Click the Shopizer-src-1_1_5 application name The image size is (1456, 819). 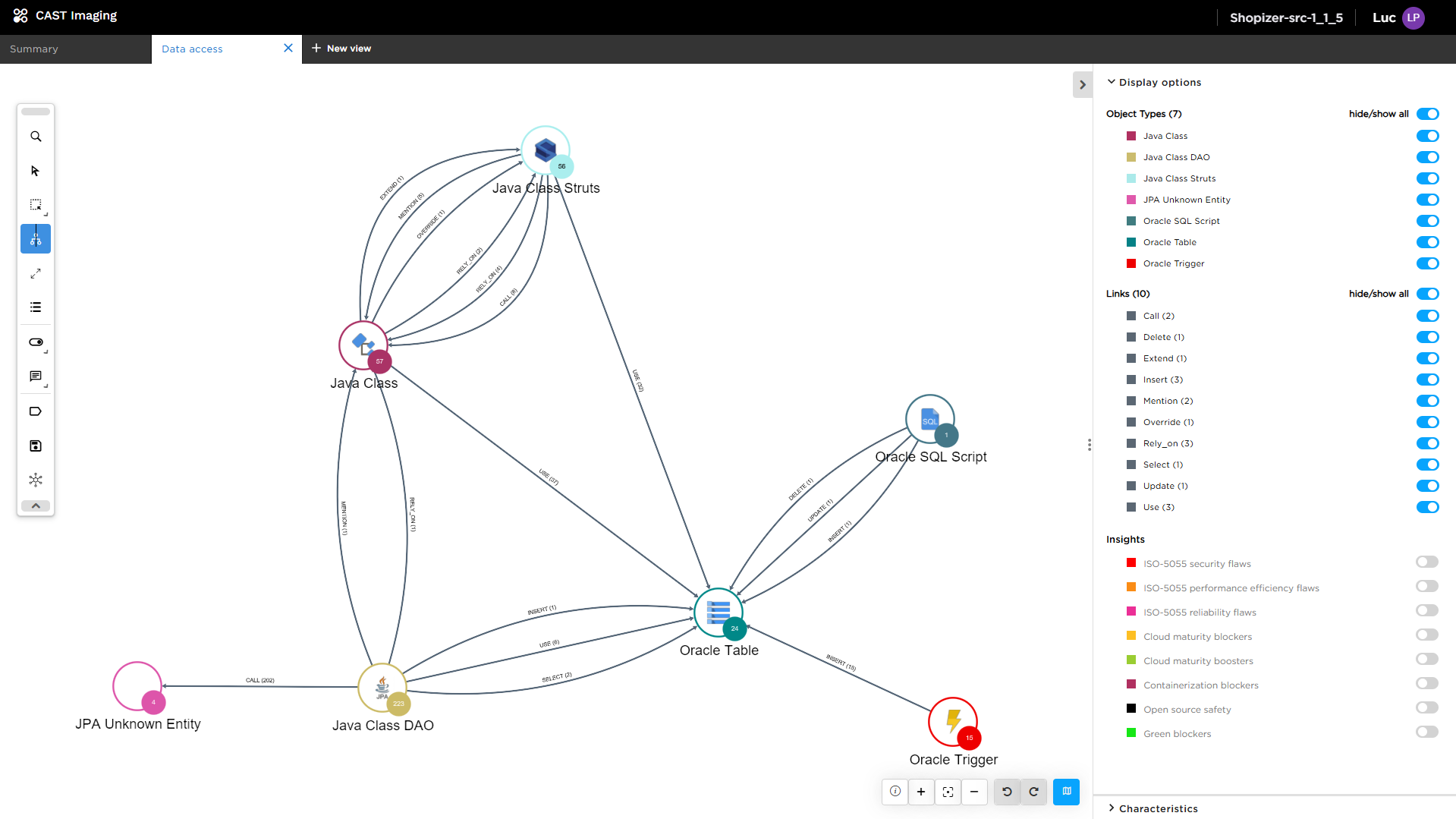click(x=1286, y=17)
